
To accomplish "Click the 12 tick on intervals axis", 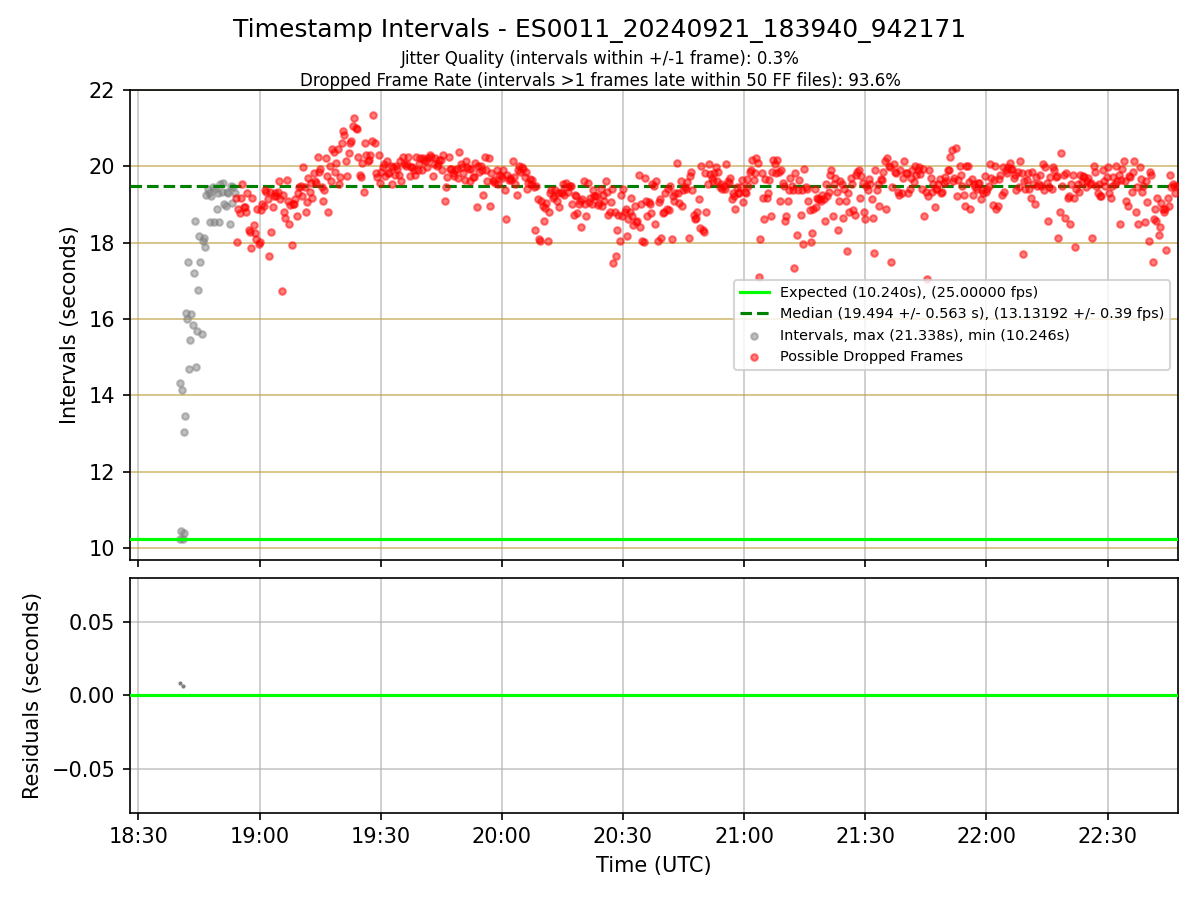I will pos(103,472).
